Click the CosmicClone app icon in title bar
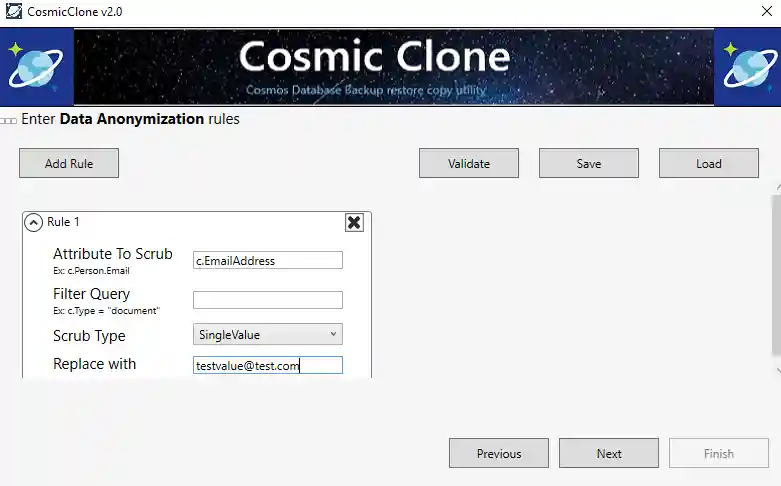This screenshot has height=486, width=781. coord(13,11)
